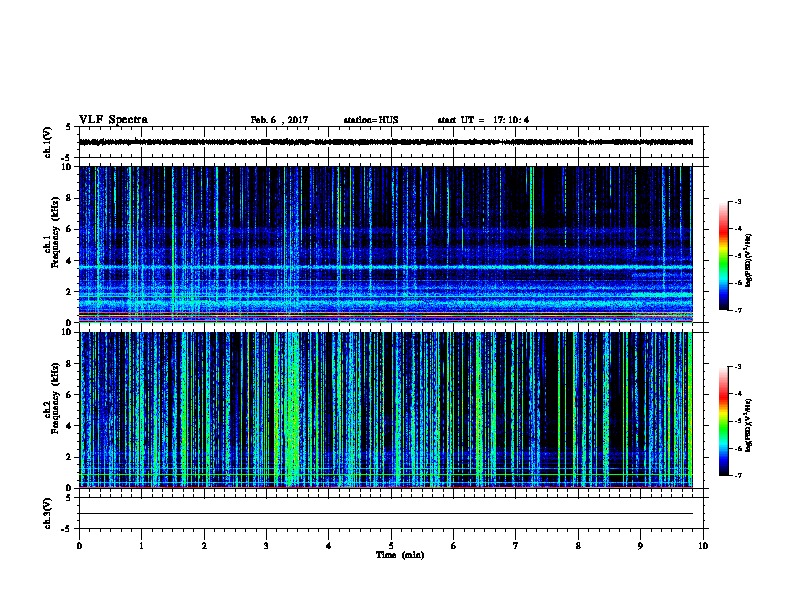Click the ch.1 colorbar log(PSD) unit label
The width and height of the screenshot is (792, 612).
tap(748, 260)
